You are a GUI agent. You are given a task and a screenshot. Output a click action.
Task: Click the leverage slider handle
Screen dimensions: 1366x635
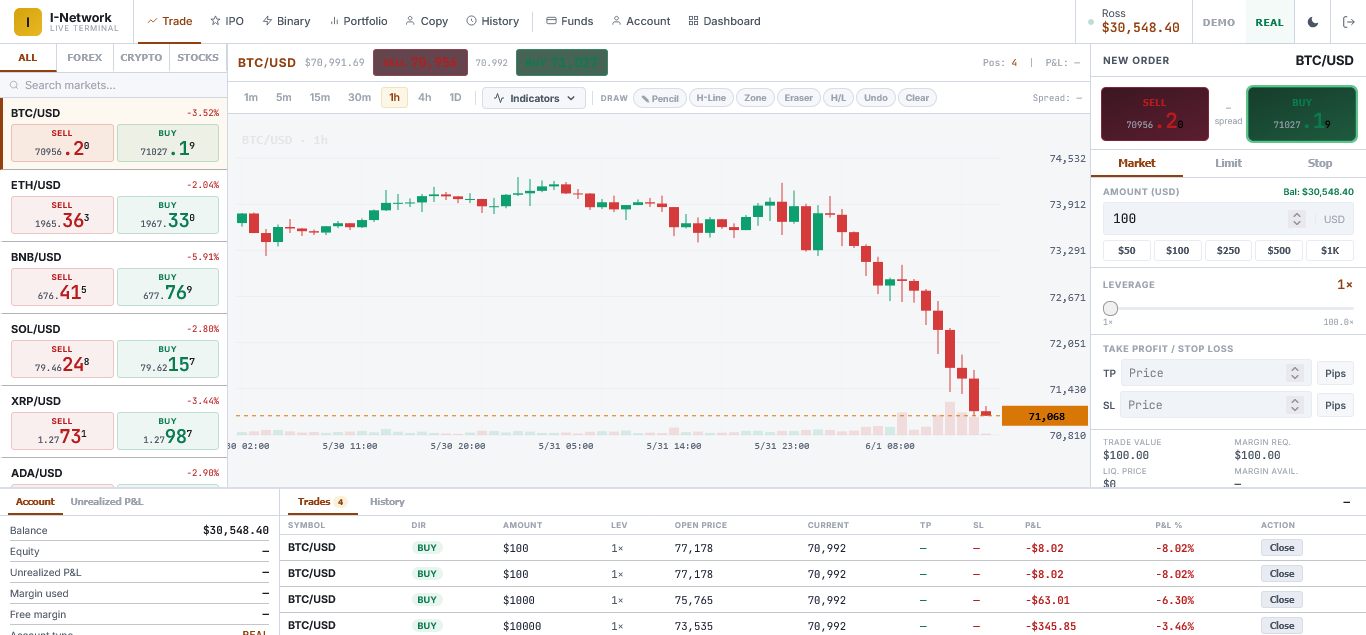click(1110, 308)
